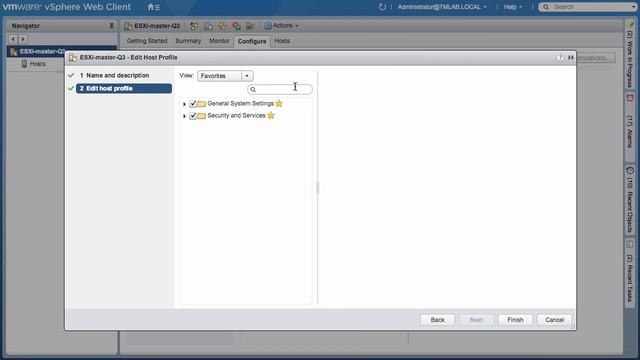Open help for Edit Host Profile dialog
This screenshot has height=360, width=640.
coord(560,58)
